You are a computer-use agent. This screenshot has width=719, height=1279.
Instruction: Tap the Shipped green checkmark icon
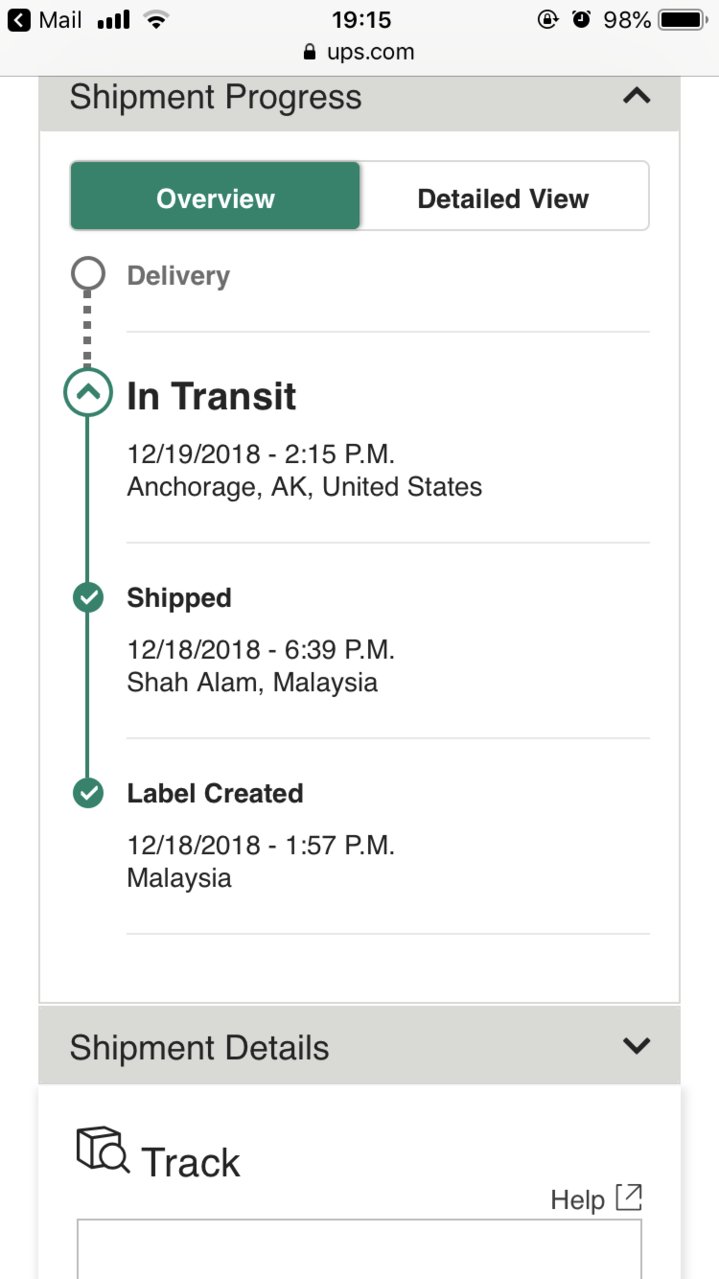(88, 598)
